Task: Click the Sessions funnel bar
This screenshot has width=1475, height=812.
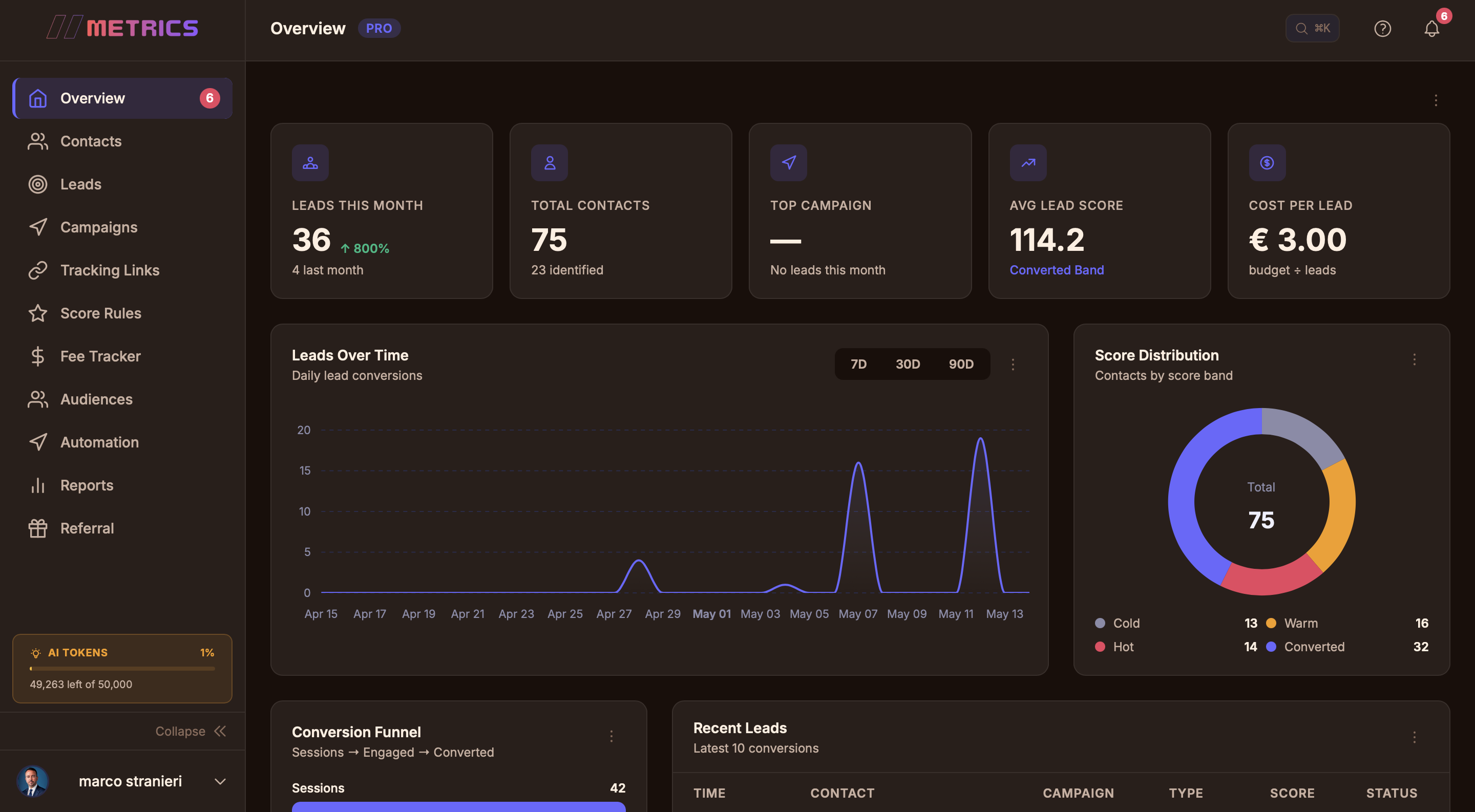Action: click(x=459, y=807)
